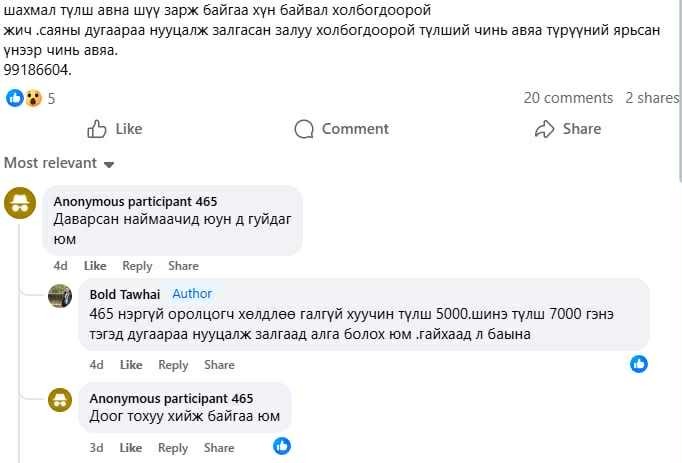Click the 3d timestamp on last comment
682x463 pixels.
[96, 448]
